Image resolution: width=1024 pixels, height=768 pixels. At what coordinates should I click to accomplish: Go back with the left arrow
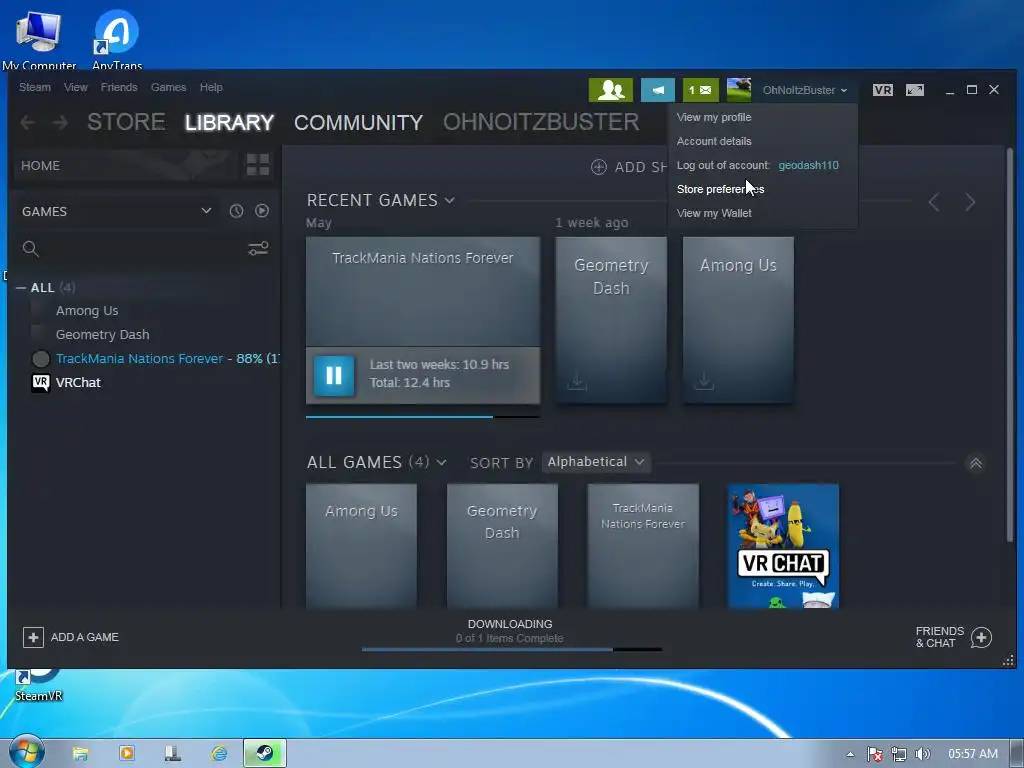[27, 122]
